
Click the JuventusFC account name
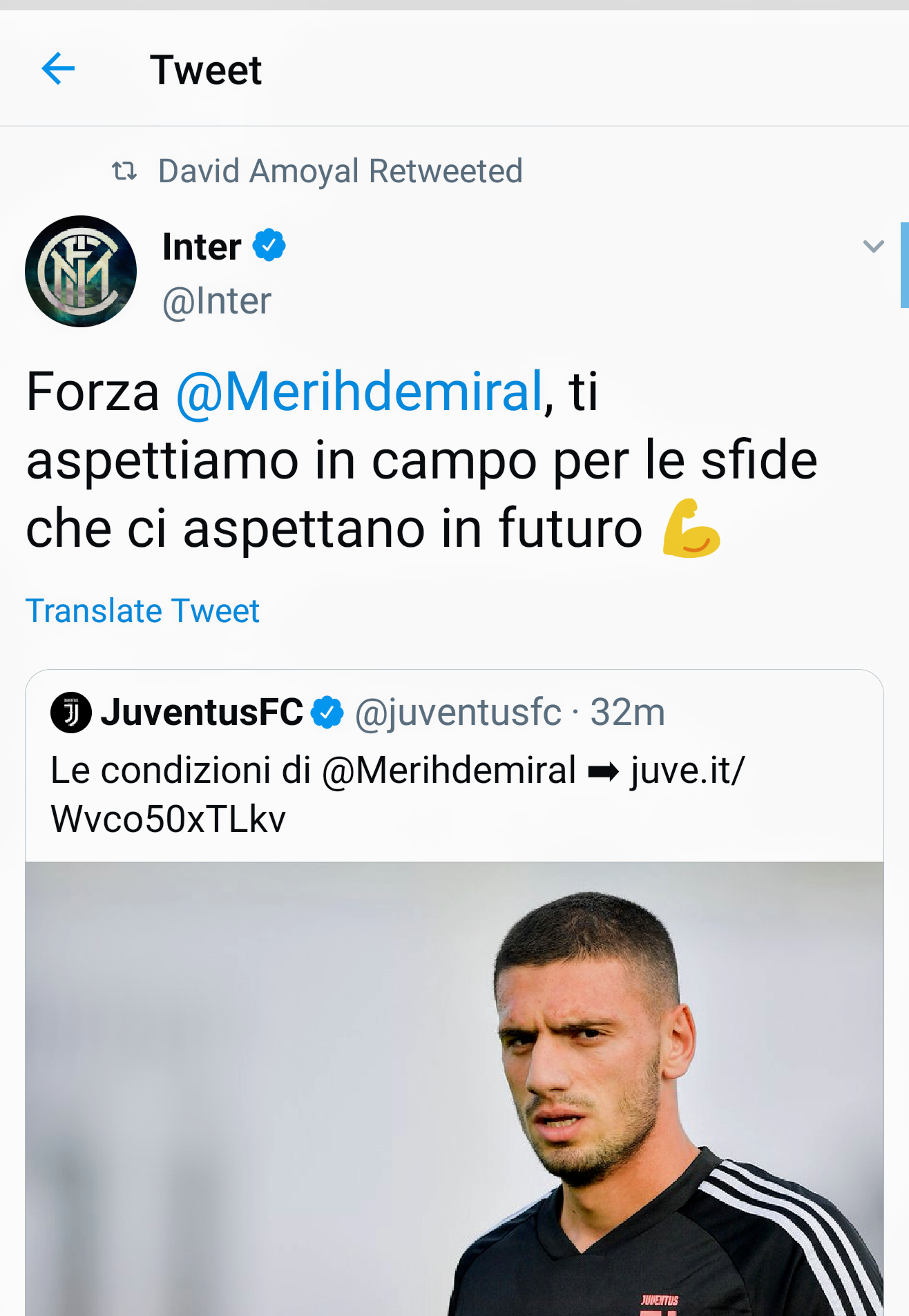click(202, 712)
